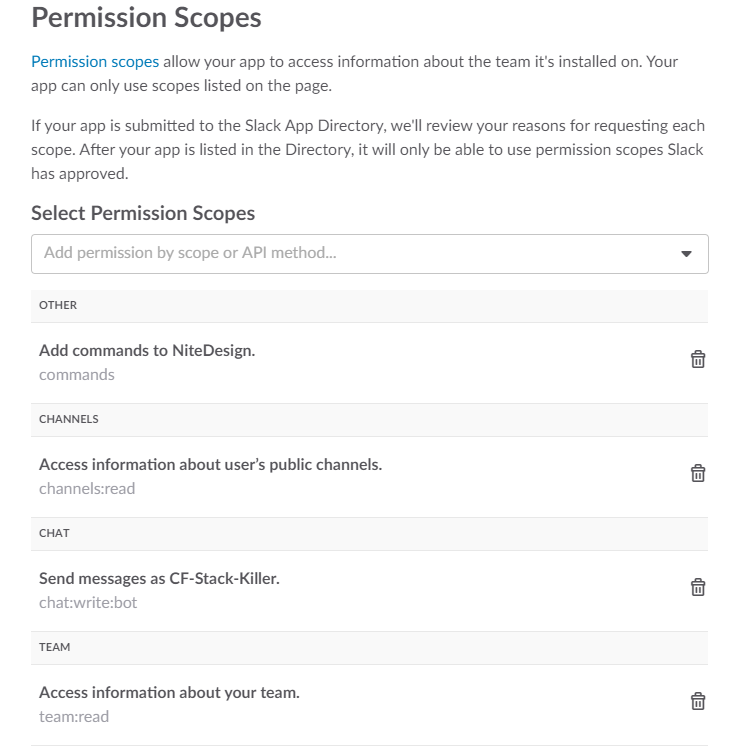The width and height of the screenshot is (739, 753).
Task: Click the CHAT section header
Action: tap(54, 533)
